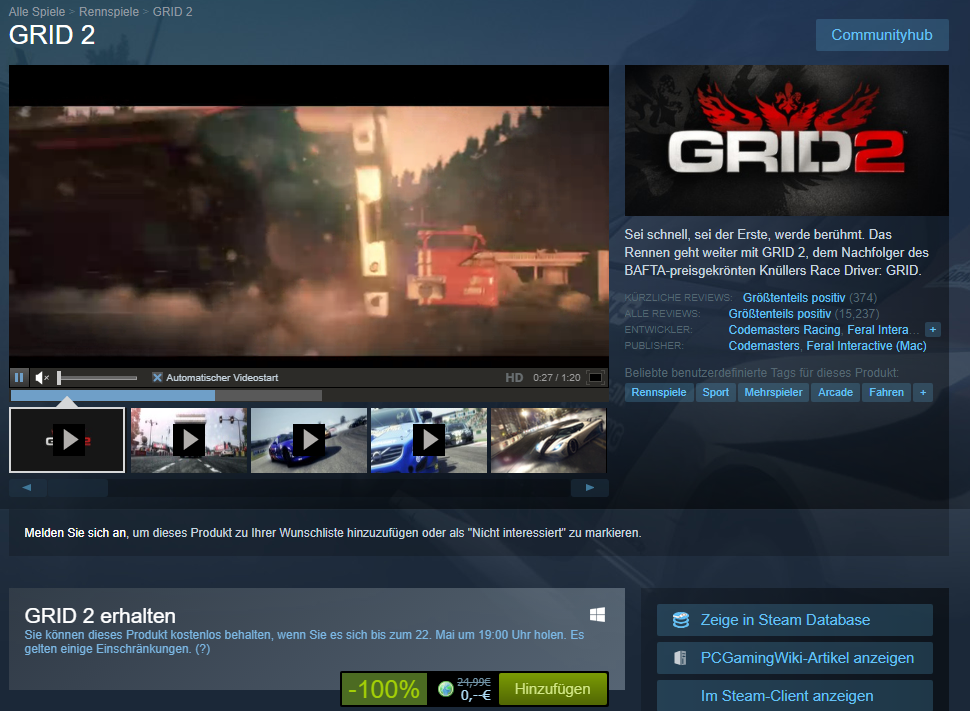The width and height of the screenshot is (970, 711).
Task: Click the 0:27 / 1:20 video time display
Action: click(x=557, y=377)
